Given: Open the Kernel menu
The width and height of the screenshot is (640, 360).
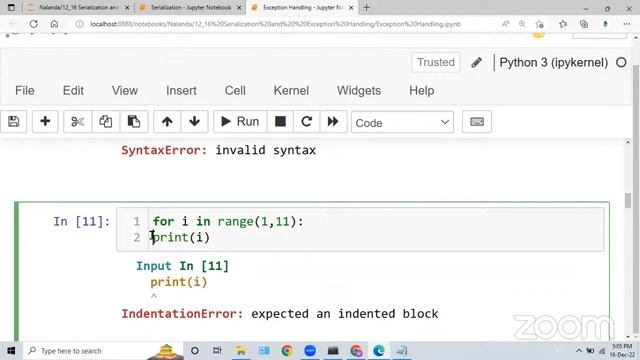Looking at the screenshot, I should tap(291, 91).
